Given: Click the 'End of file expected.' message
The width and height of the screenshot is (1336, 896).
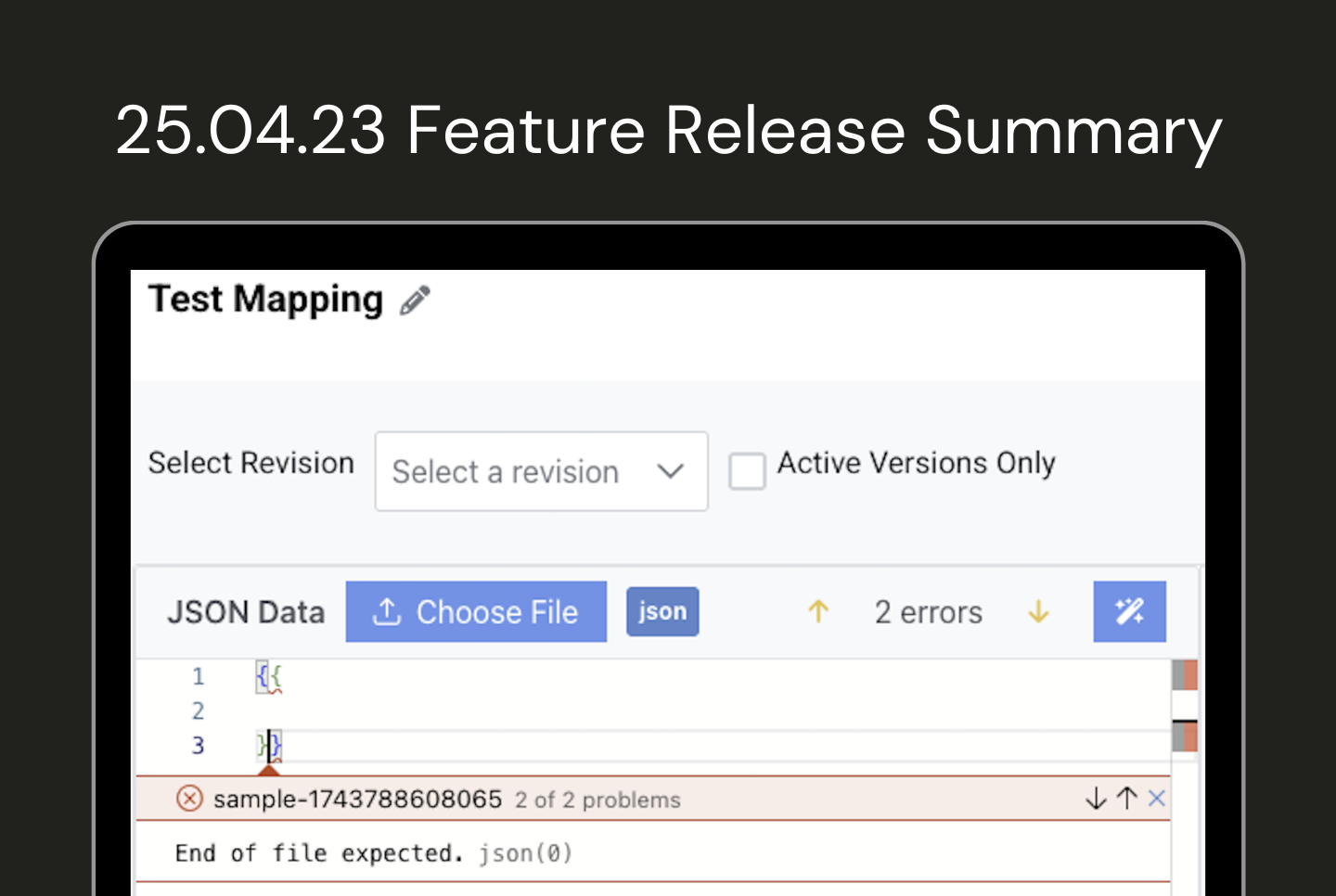Looking at the screenshot, I should point(319,853).
